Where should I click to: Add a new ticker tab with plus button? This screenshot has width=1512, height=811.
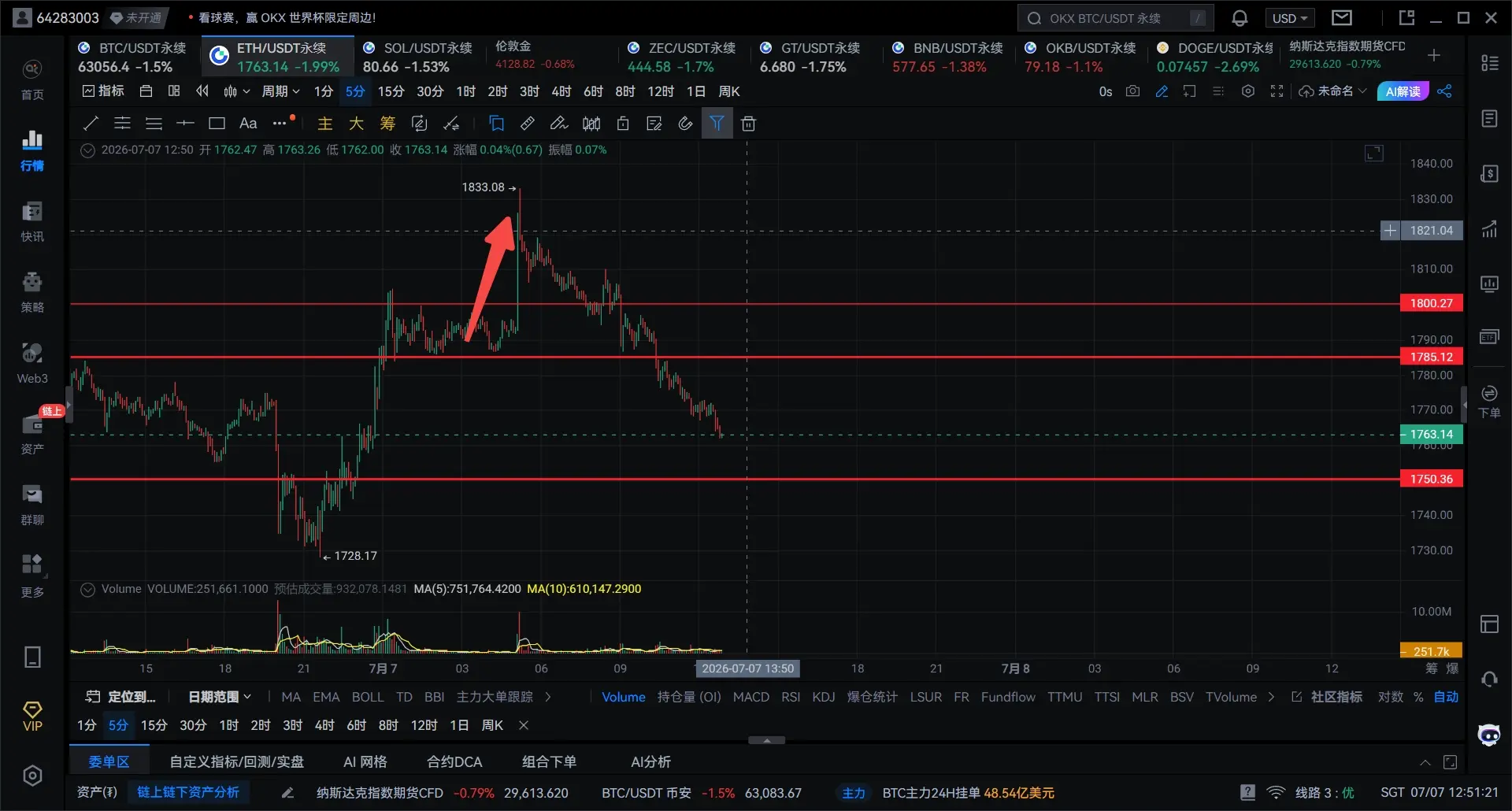(1434, 55)
